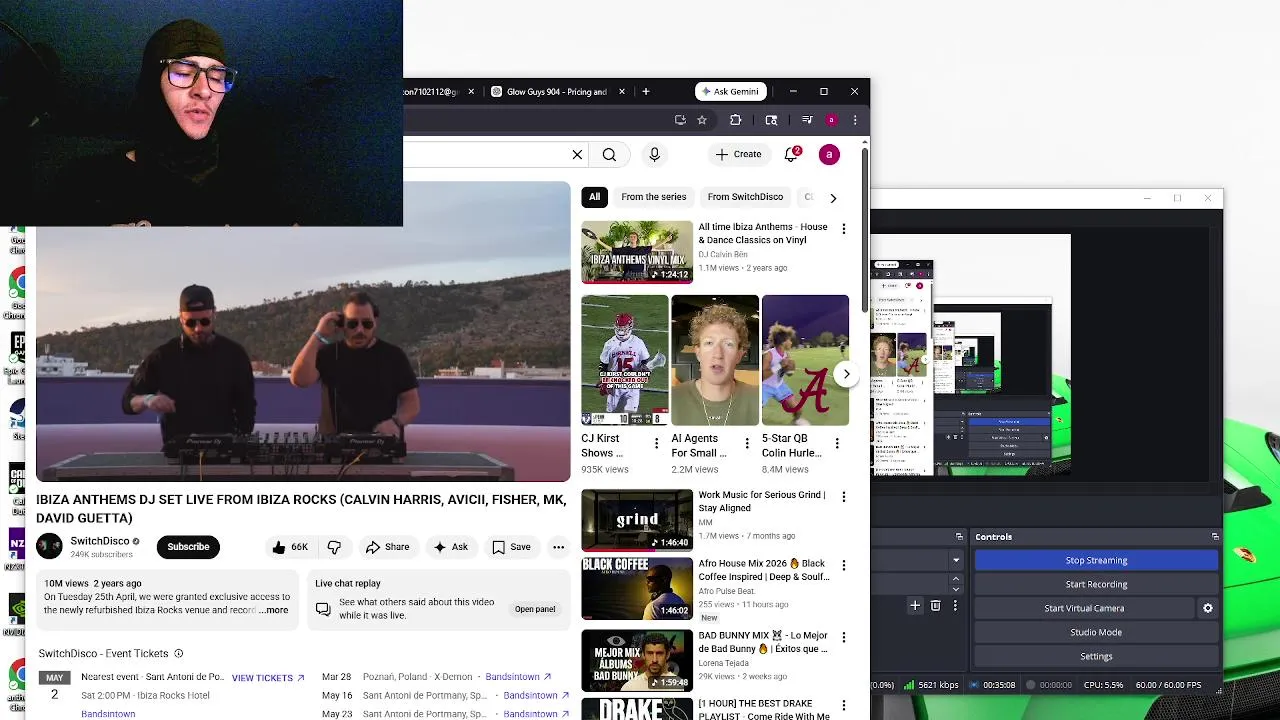The image size is (1280, 720).
Task: Click Start Virtual Camera in OBS
Action: [x=1084, y=608]
